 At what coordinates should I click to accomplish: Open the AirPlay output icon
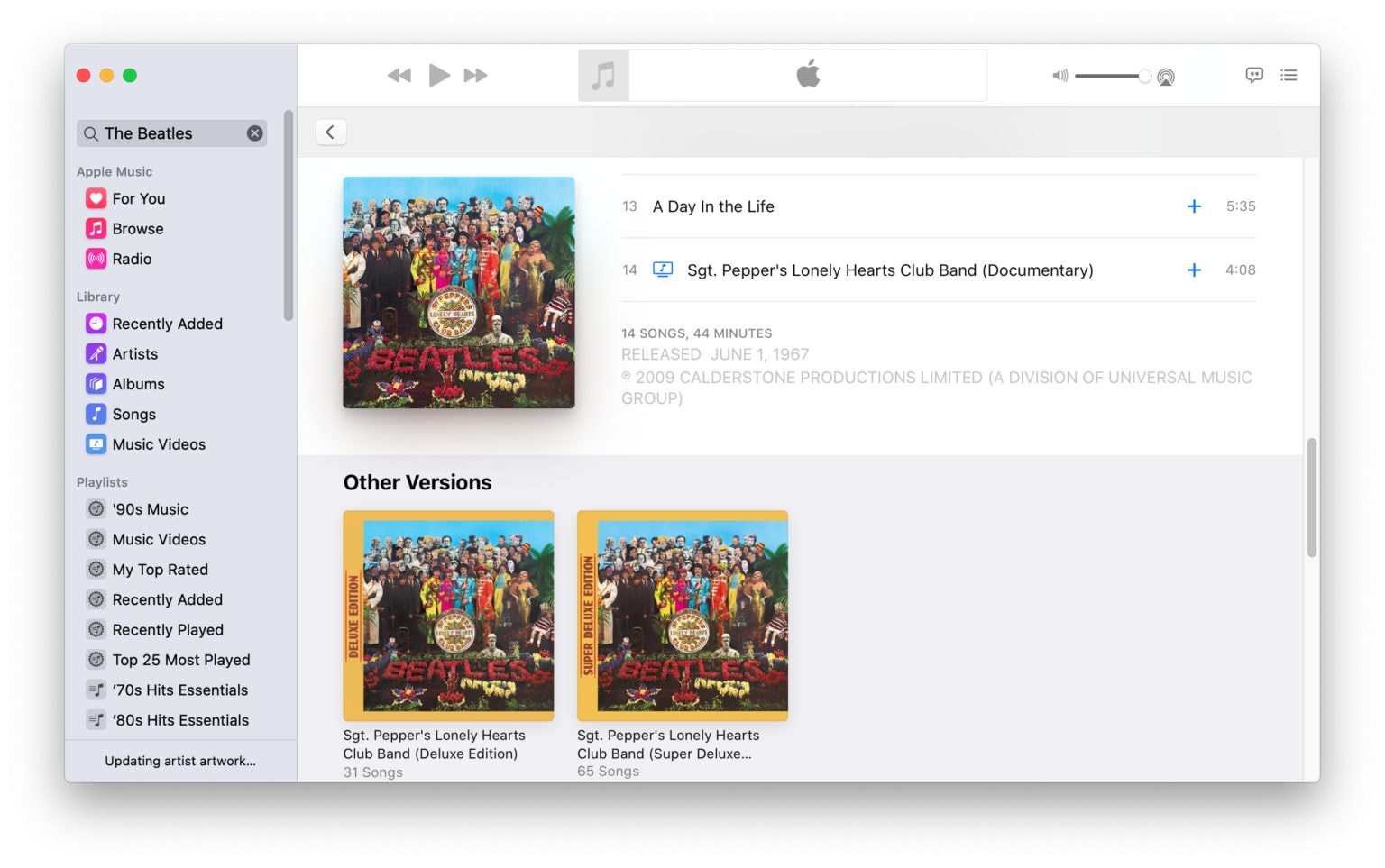1166,77
